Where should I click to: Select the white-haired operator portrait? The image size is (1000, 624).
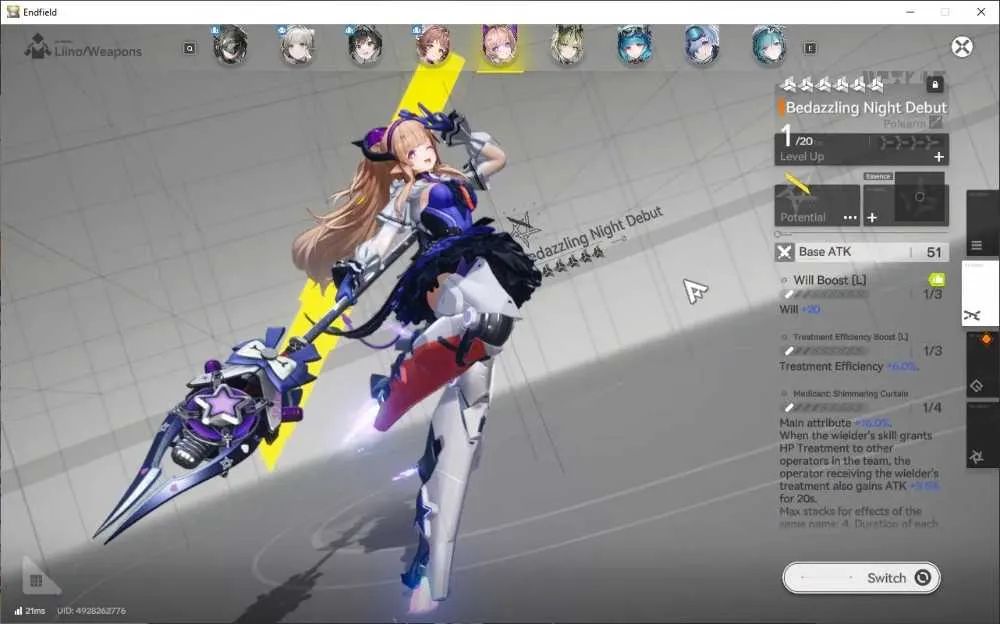click(x=297, y=45)
